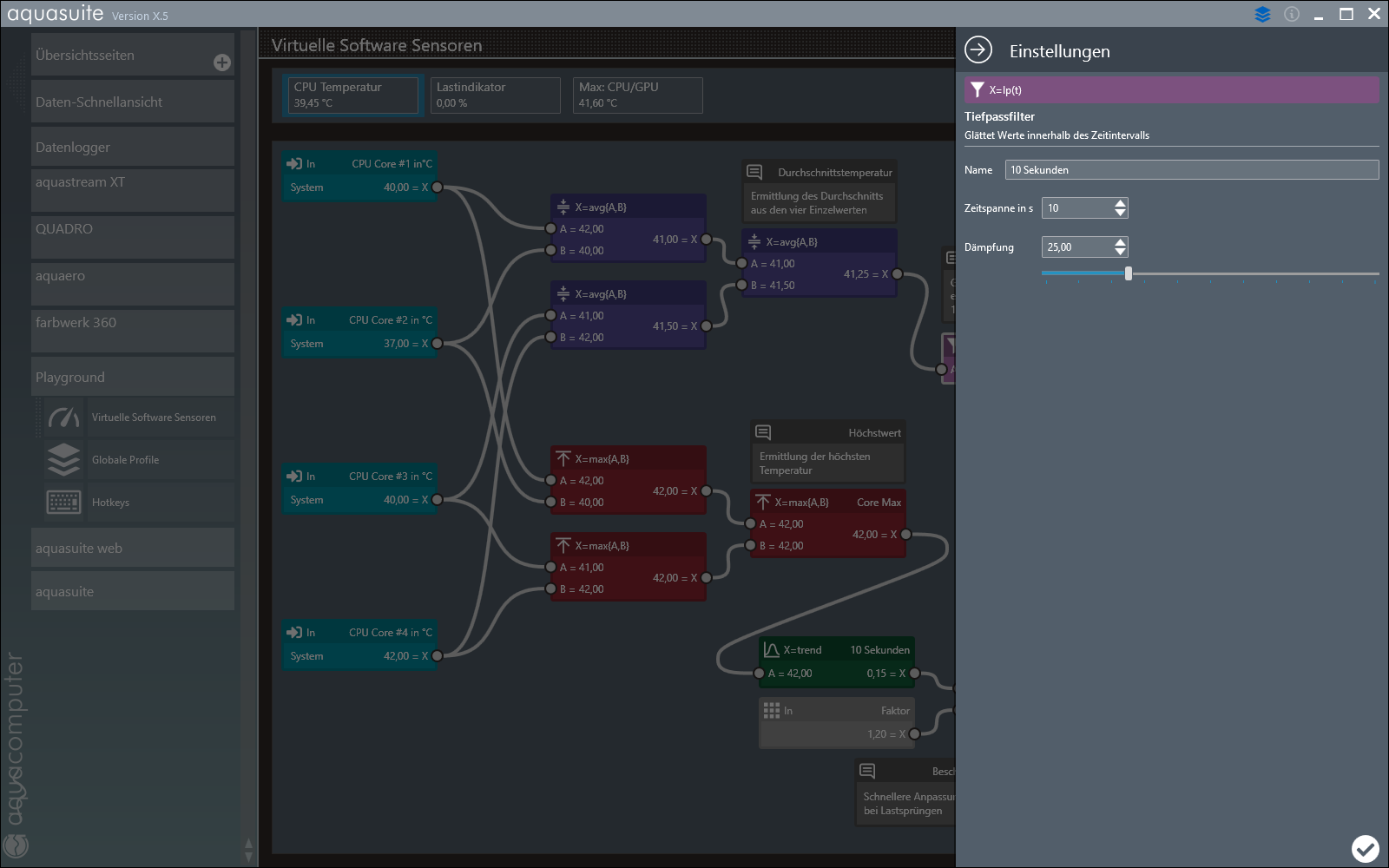Open the layers stack icon in title bar
This screenshot has height=868, width=1389.
coord(1262,14)
